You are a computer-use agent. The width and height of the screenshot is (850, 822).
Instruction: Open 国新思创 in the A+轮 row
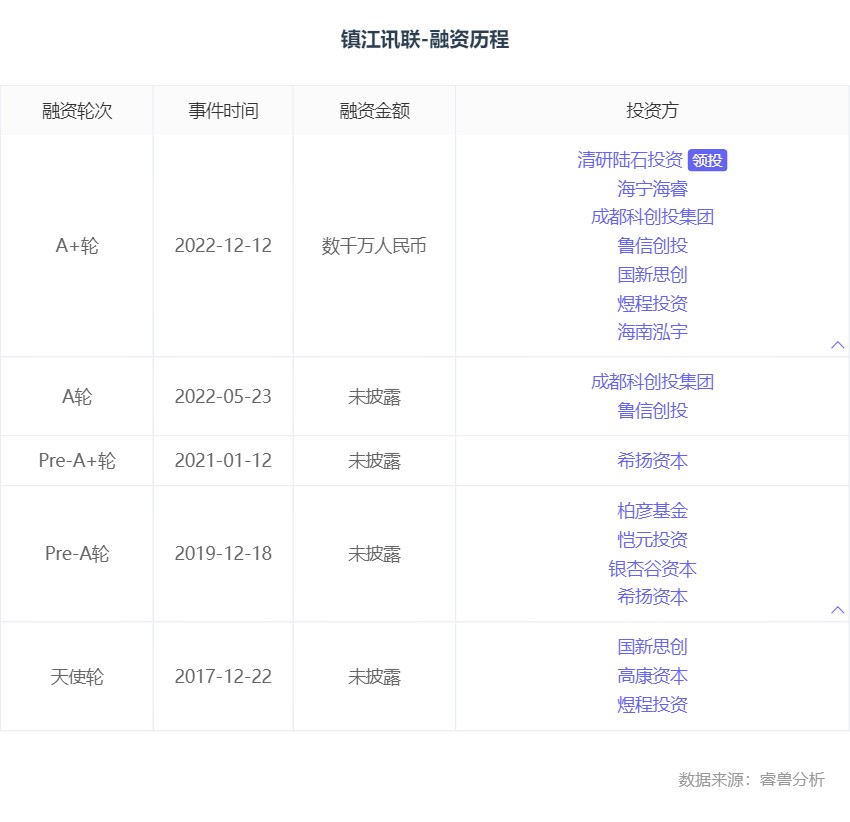pyautogui.click(x=652, y=274)
